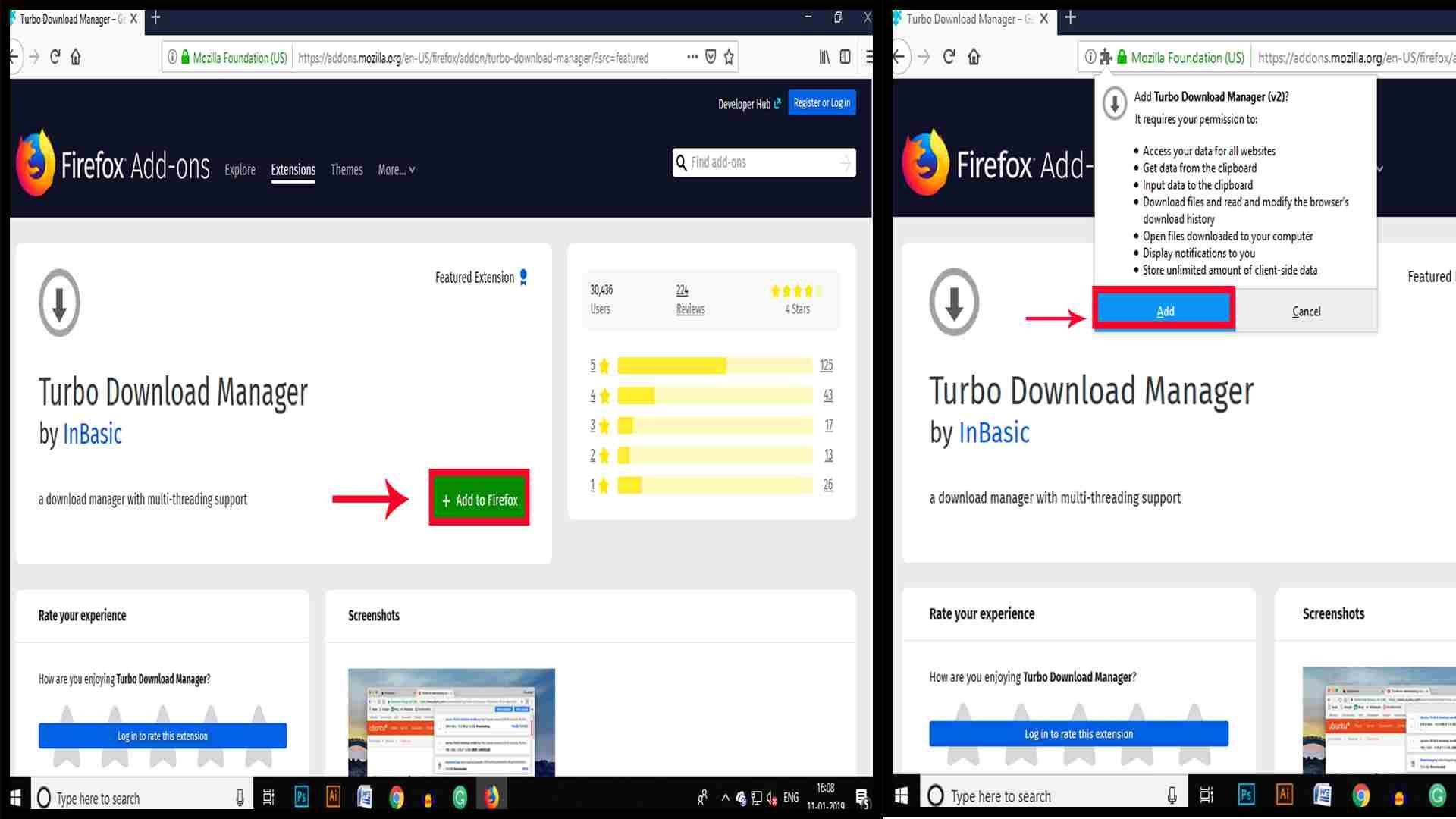Open Illustrator from the left taskbar
Screen dimensions: 1456x819
point(333,797)
